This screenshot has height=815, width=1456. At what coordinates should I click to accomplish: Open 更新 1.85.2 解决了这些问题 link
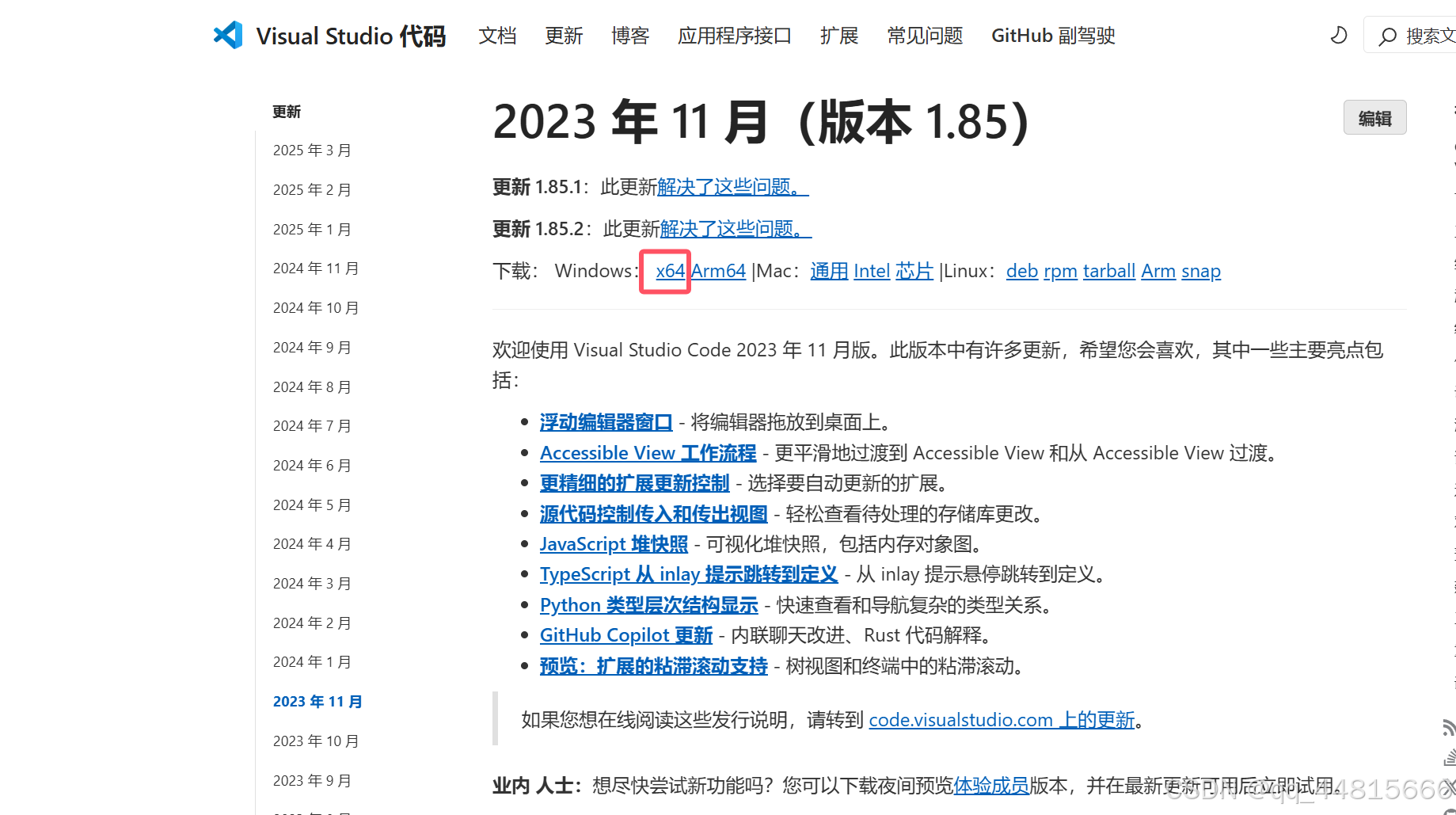[x=736, y=229]
